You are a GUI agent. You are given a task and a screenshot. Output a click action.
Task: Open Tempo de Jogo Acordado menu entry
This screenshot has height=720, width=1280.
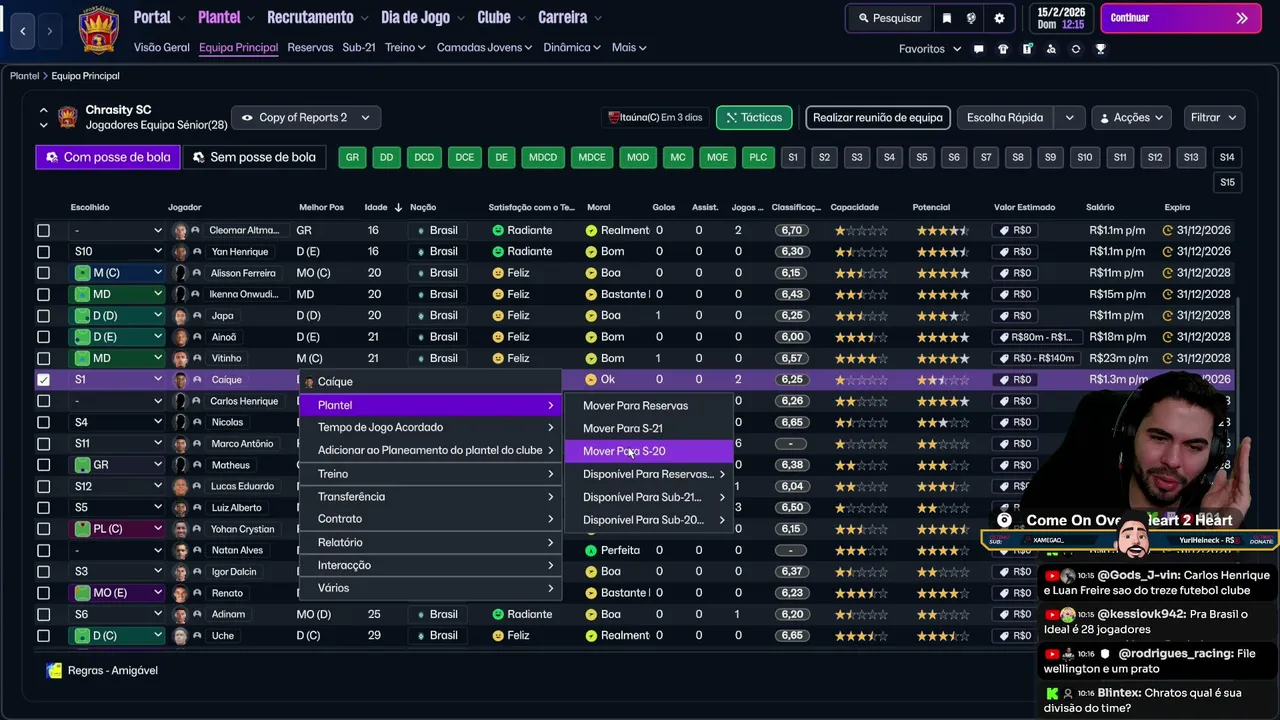[x=431, y=427]
